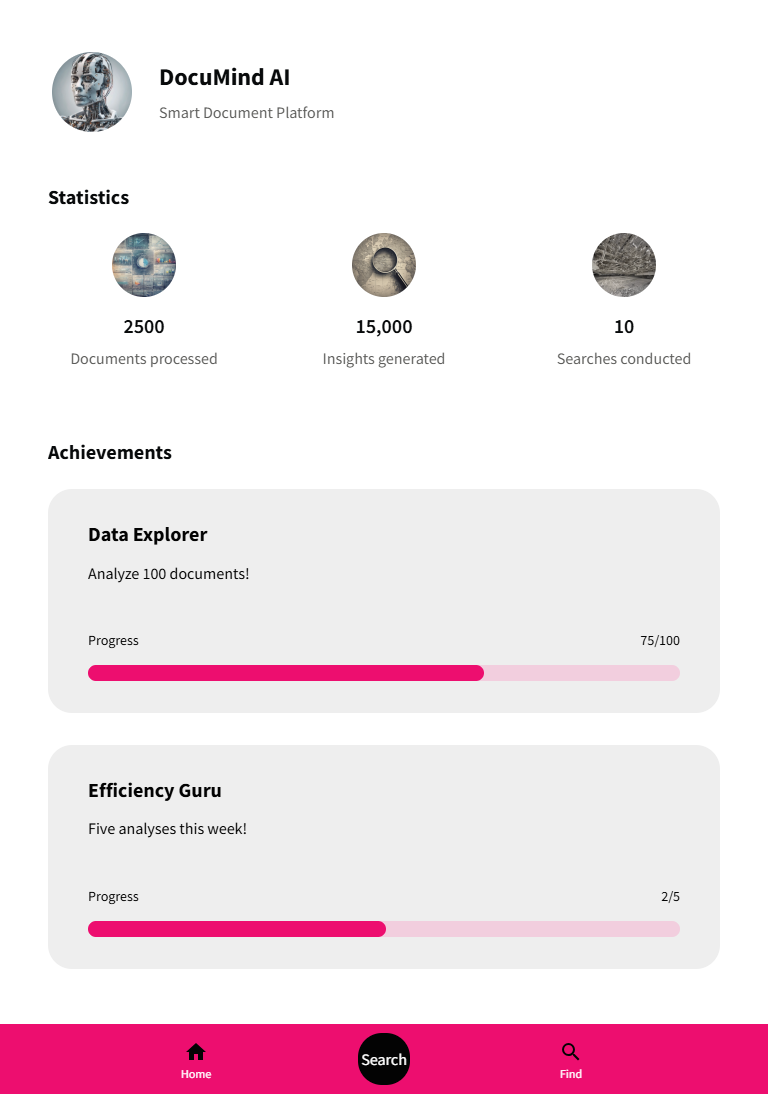Open the Data Explorer achievement card

(384, 601)
